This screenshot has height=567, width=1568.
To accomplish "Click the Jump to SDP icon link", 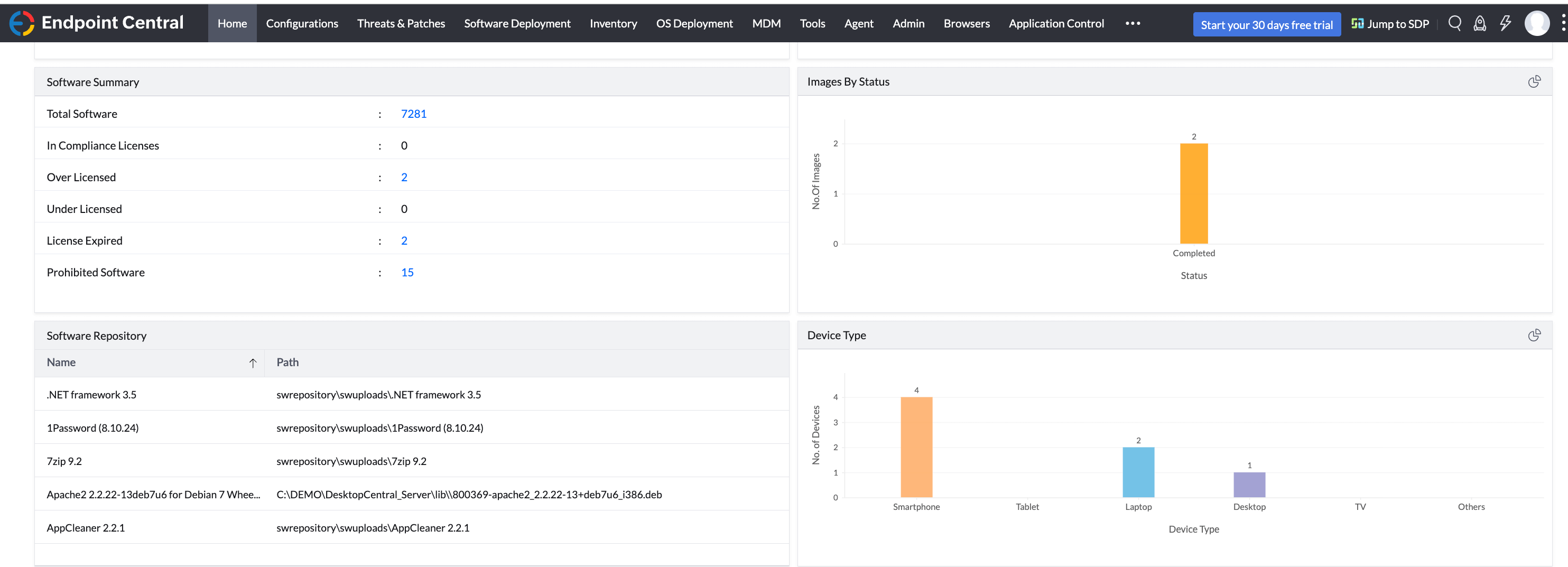I will pyautogui.click(x=1390, y=24).
